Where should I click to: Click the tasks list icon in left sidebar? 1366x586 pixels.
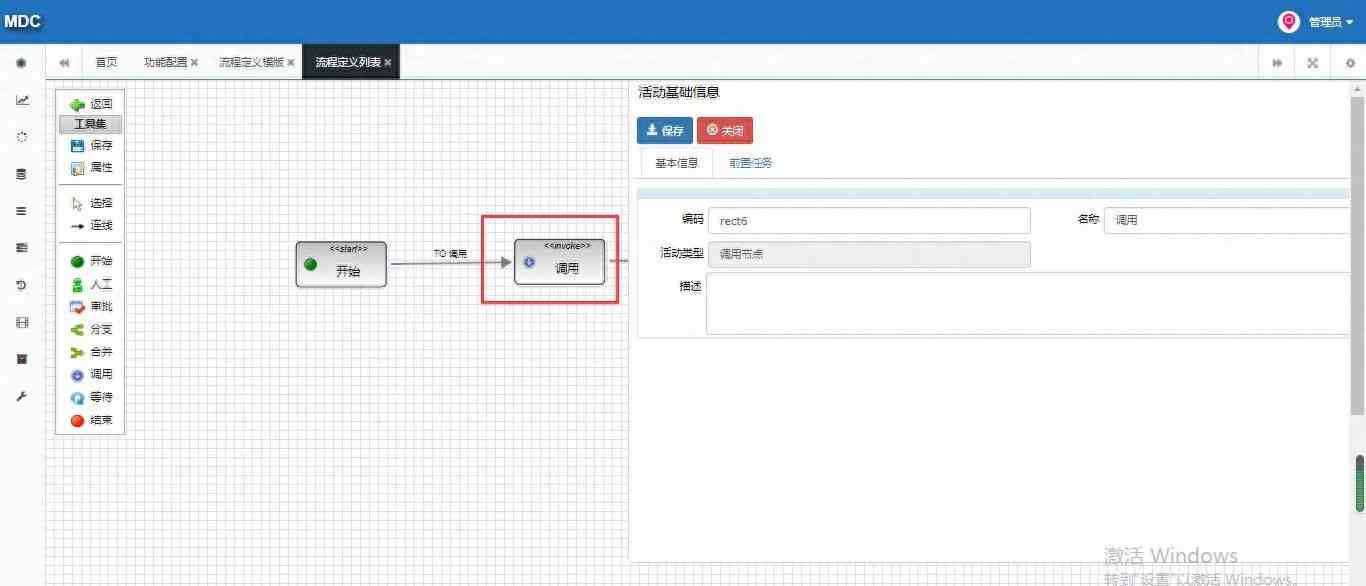click(x=22, y=248)
